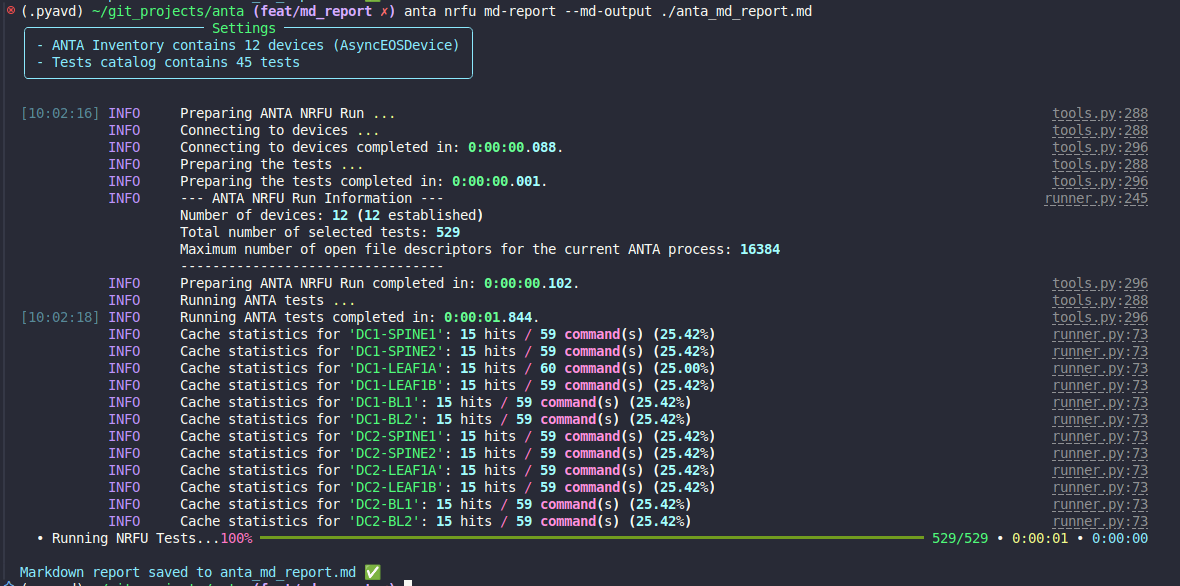Open tools.py:288 link beside "Connecting to devices ..."
The image size is (1180, 586).
click(x=1100, y=130)
